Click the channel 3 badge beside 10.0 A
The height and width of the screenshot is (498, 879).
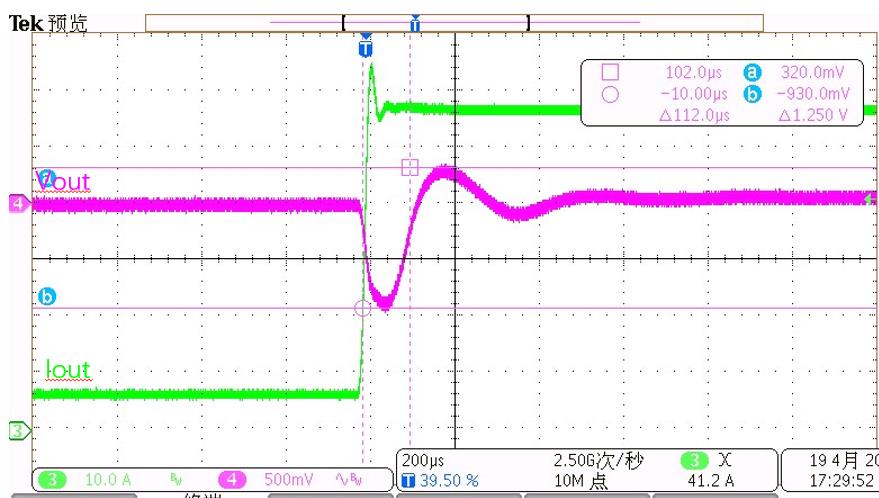point(53,479)
